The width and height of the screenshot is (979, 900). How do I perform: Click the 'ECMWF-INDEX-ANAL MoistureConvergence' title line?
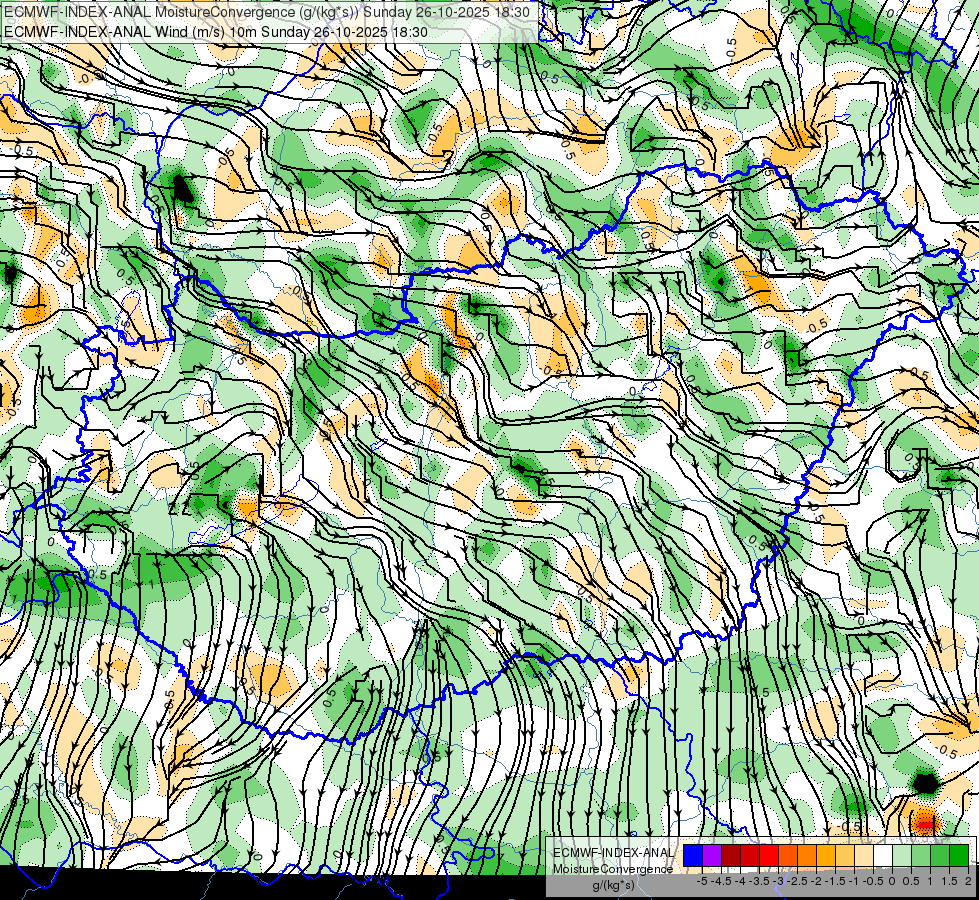(267, 12)
